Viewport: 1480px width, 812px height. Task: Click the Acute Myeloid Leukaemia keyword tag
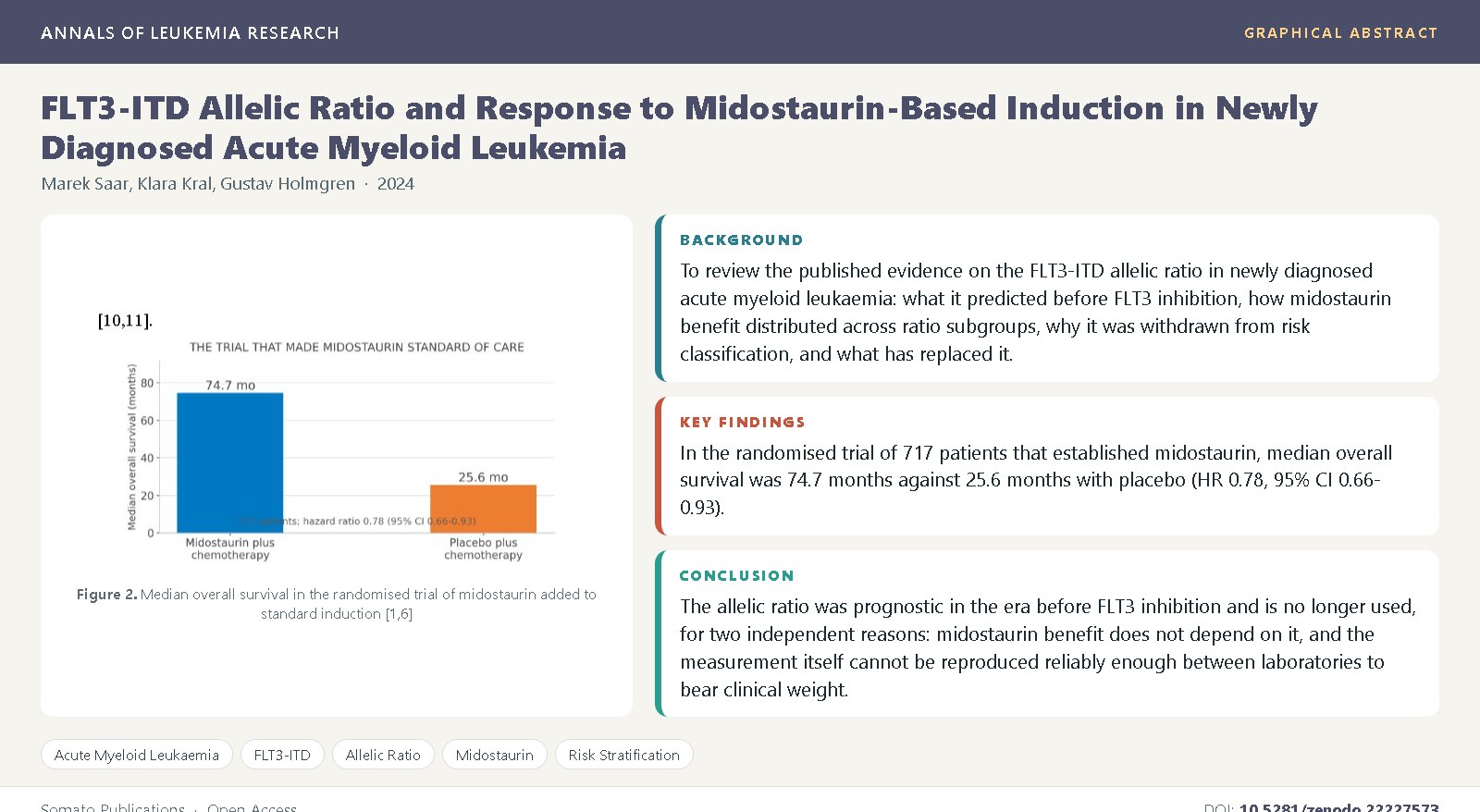point(137,755)
